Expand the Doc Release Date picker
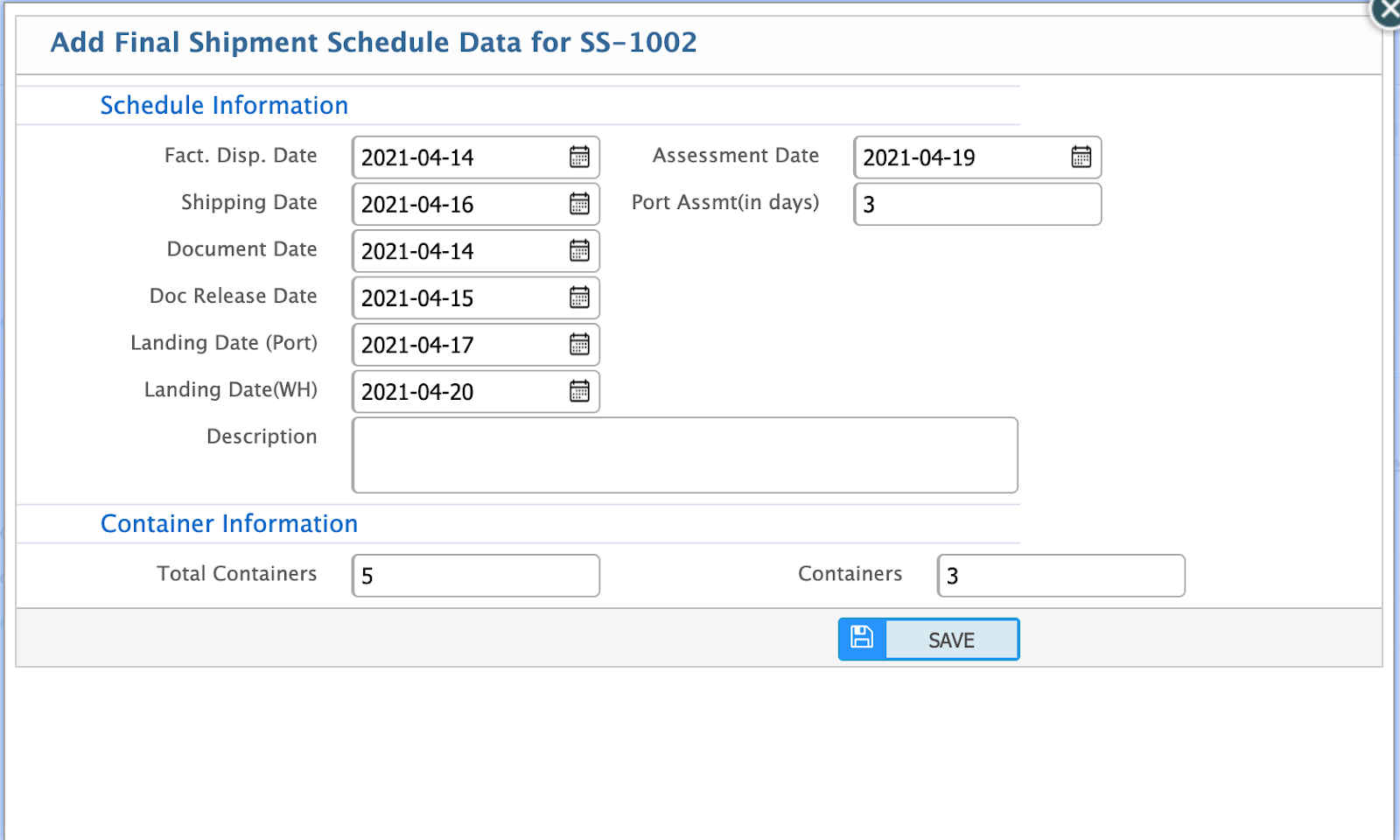This screenshot has height=840, width=1400. pyautogui.click(x=580, y=297)
